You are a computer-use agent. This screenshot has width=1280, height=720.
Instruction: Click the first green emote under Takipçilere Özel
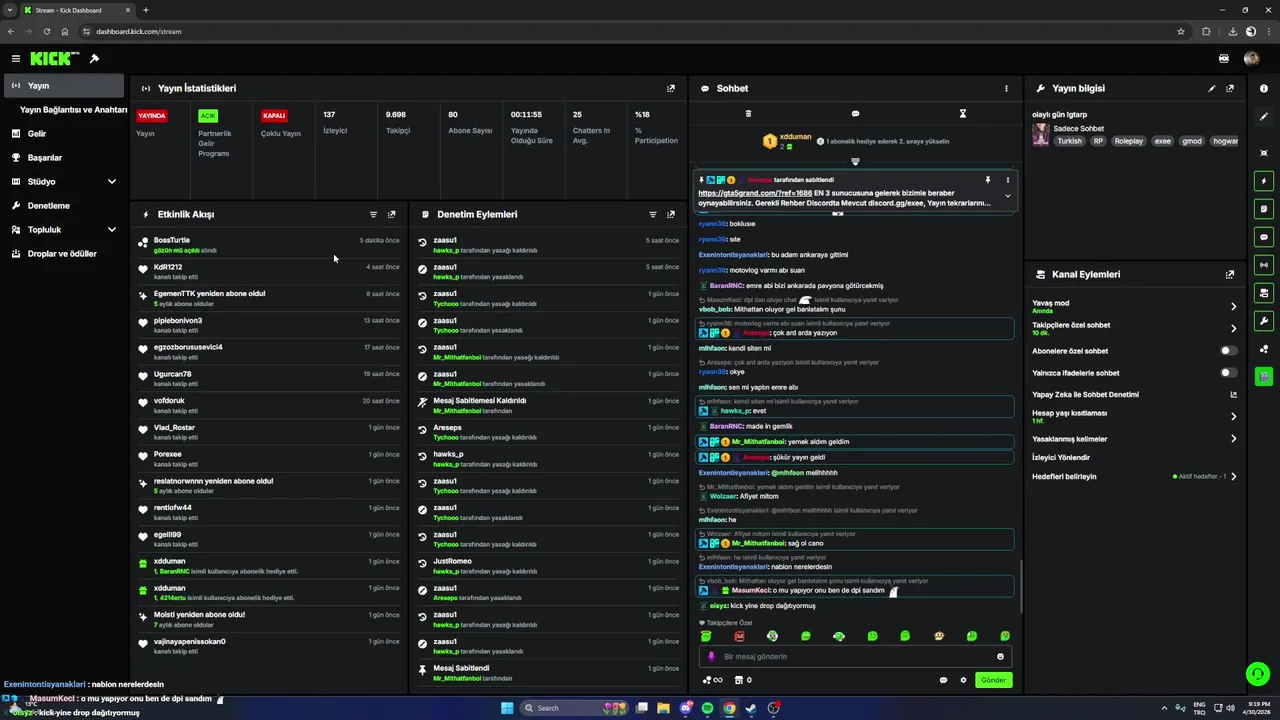coord(706,636)
